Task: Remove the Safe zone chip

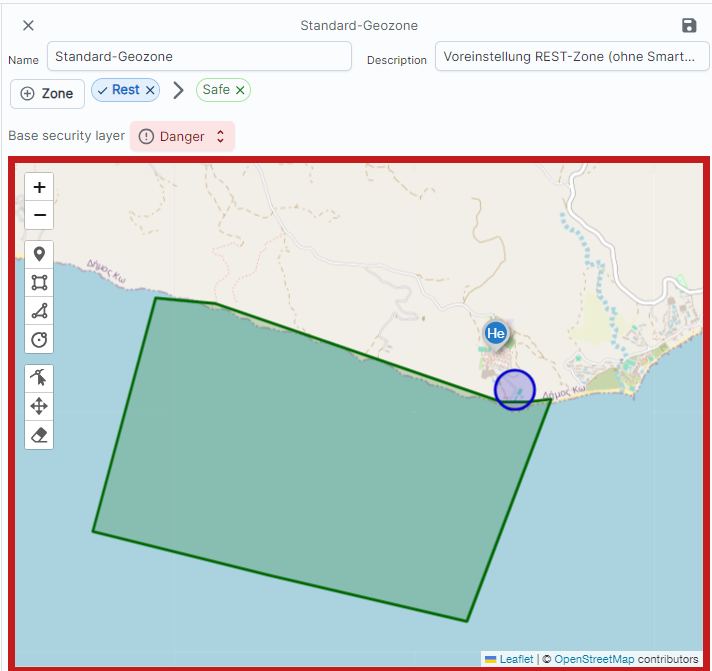Action: 240,90
